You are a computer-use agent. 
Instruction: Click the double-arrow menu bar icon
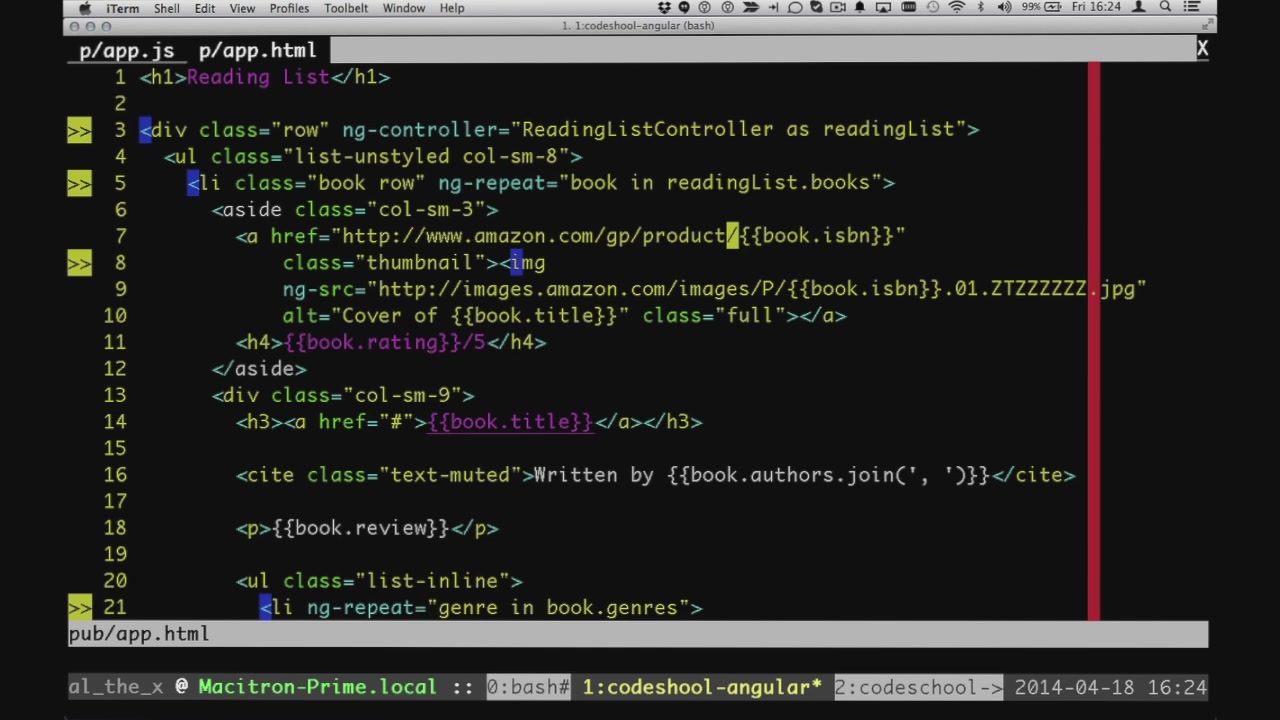coord(751,8)
